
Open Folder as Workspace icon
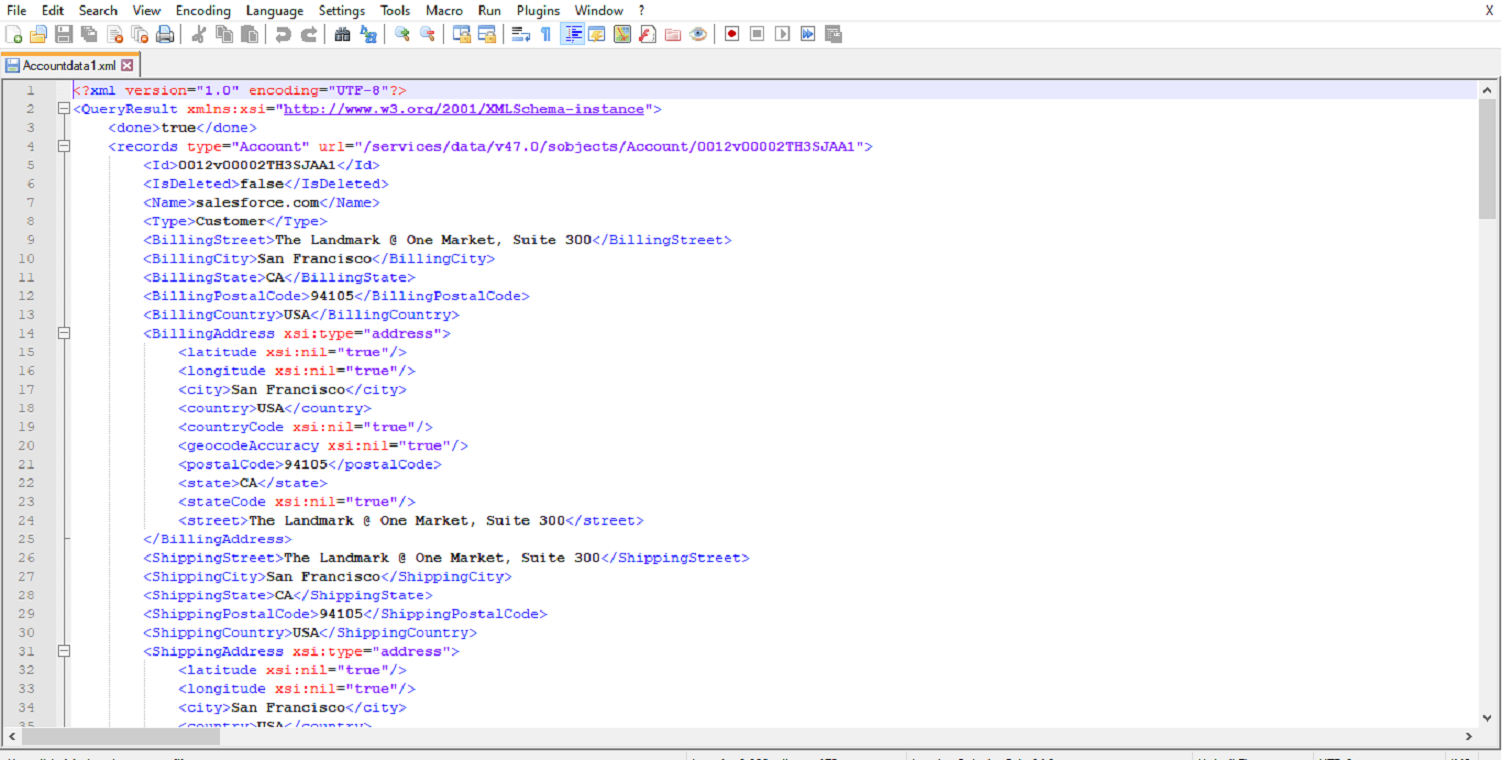click(672, 34)
